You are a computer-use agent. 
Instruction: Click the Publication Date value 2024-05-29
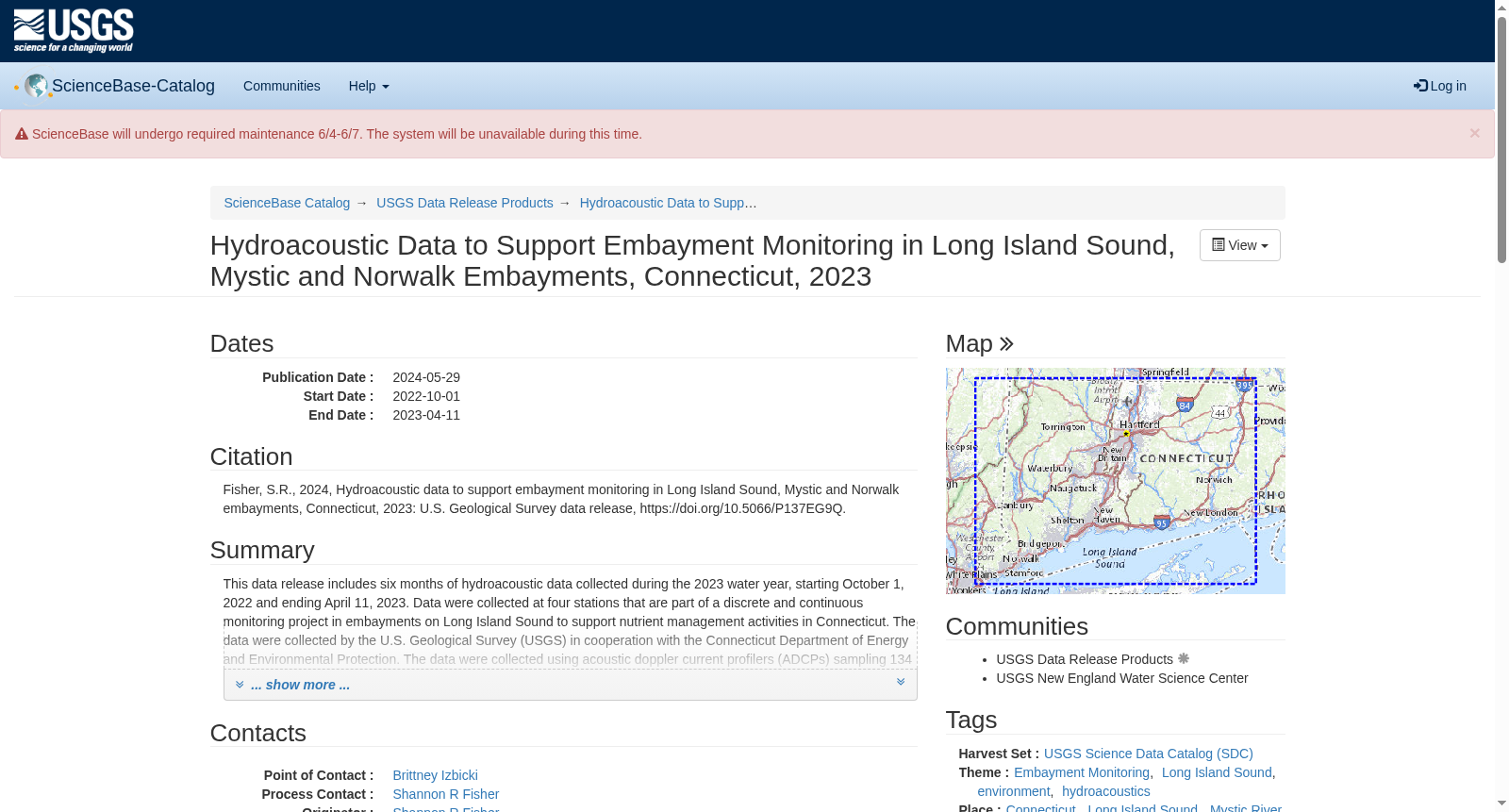point(426,377)
